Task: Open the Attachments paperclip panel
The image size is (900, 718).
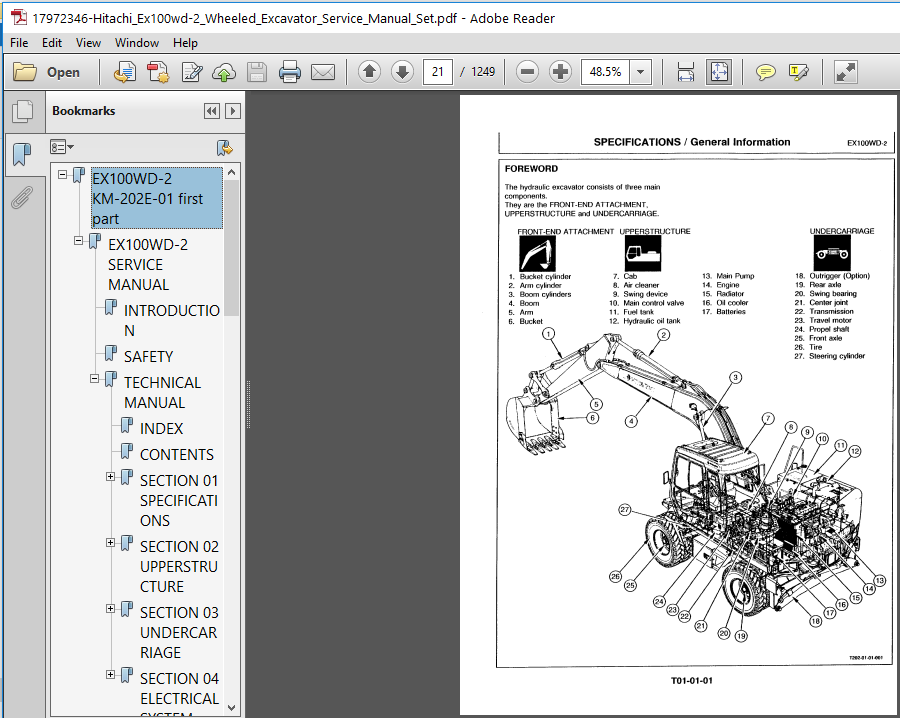Action: click(21, 197)
